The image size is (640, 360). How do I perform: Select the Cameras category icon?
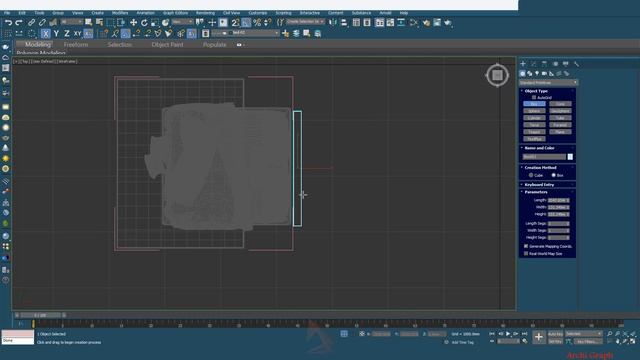pyautogui.click(x=544, y=73)
